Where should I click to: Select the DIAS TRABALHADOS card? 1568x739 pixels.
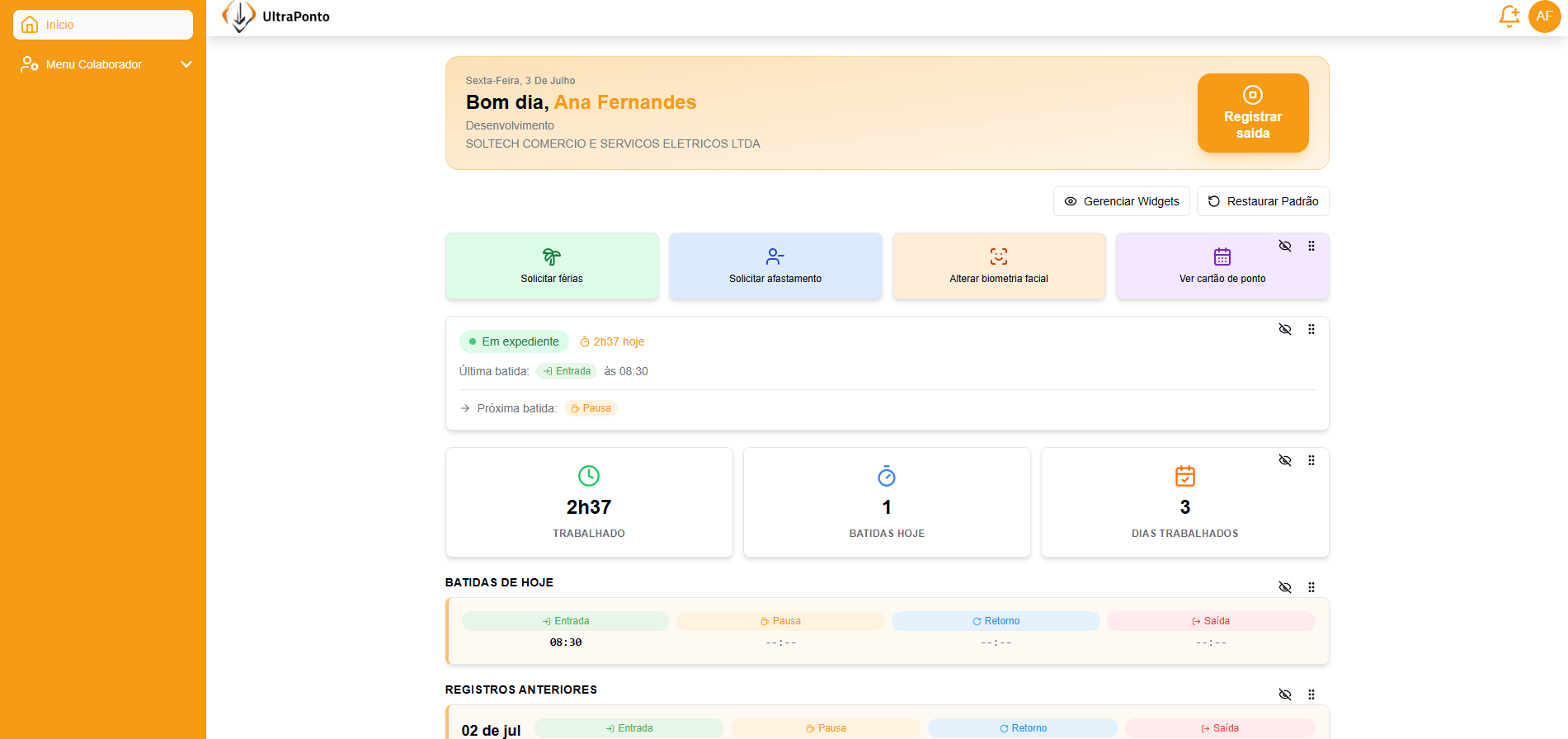point(1185,502)
